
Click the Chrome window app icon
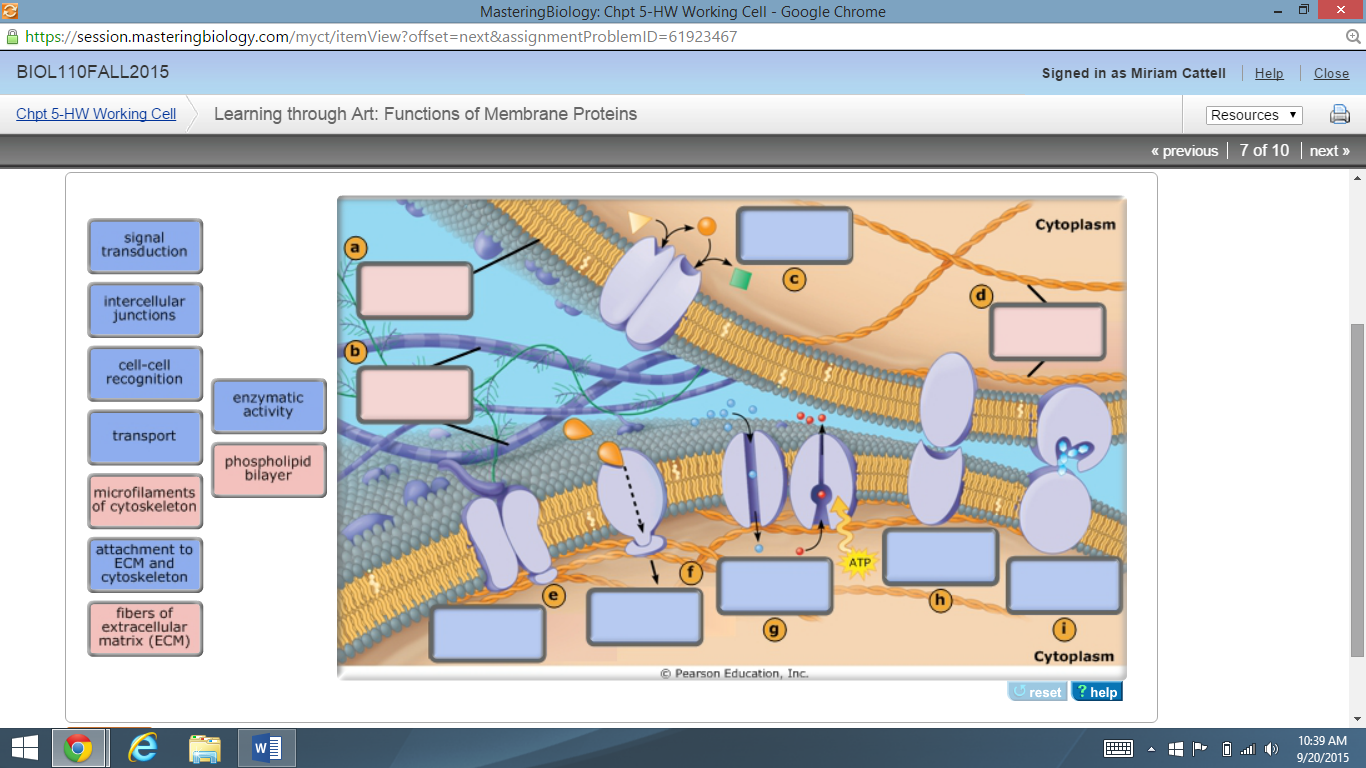[10, 10]
